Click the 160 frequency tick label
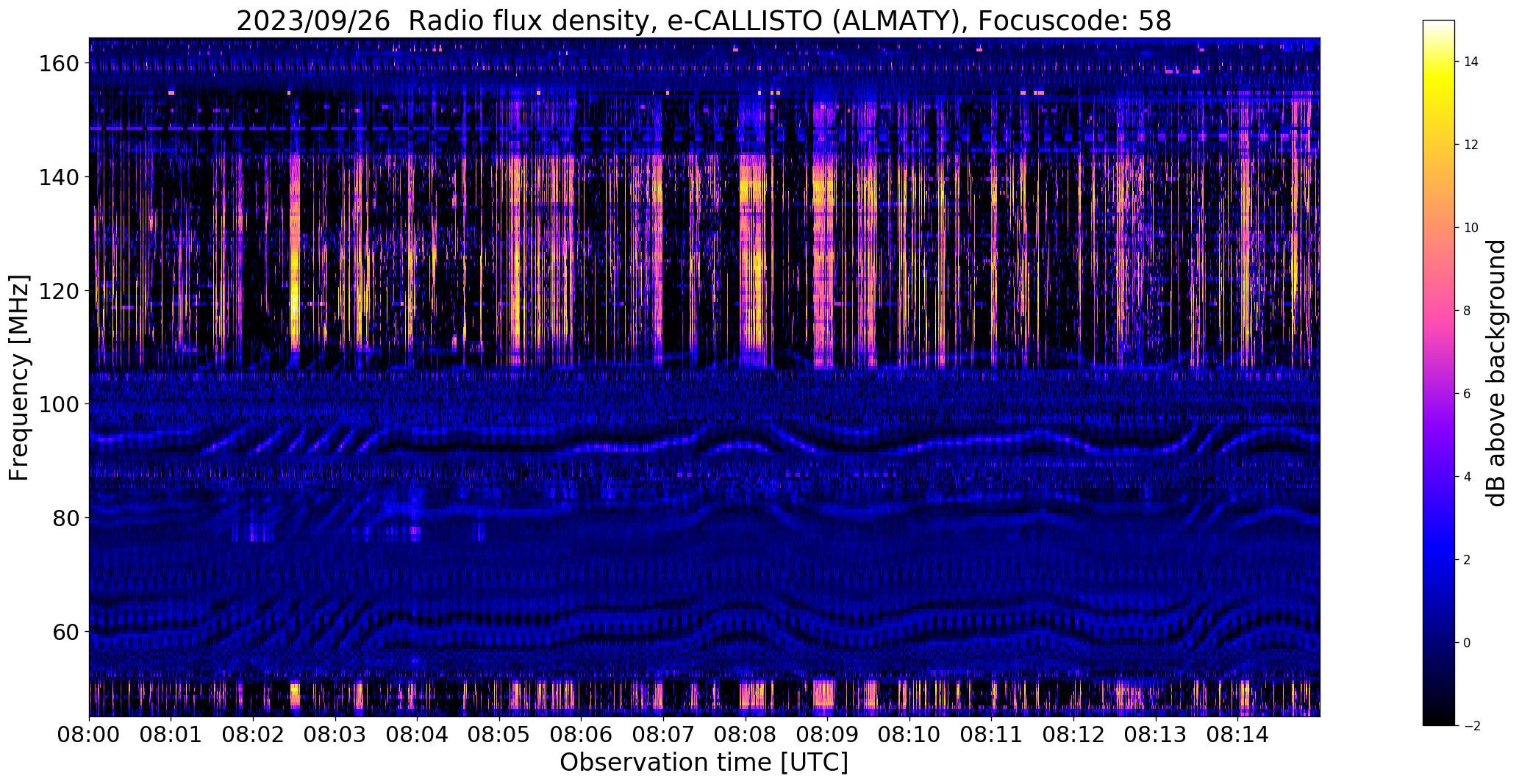Viewport: 1519px width, 784px height. click(57, 64)
